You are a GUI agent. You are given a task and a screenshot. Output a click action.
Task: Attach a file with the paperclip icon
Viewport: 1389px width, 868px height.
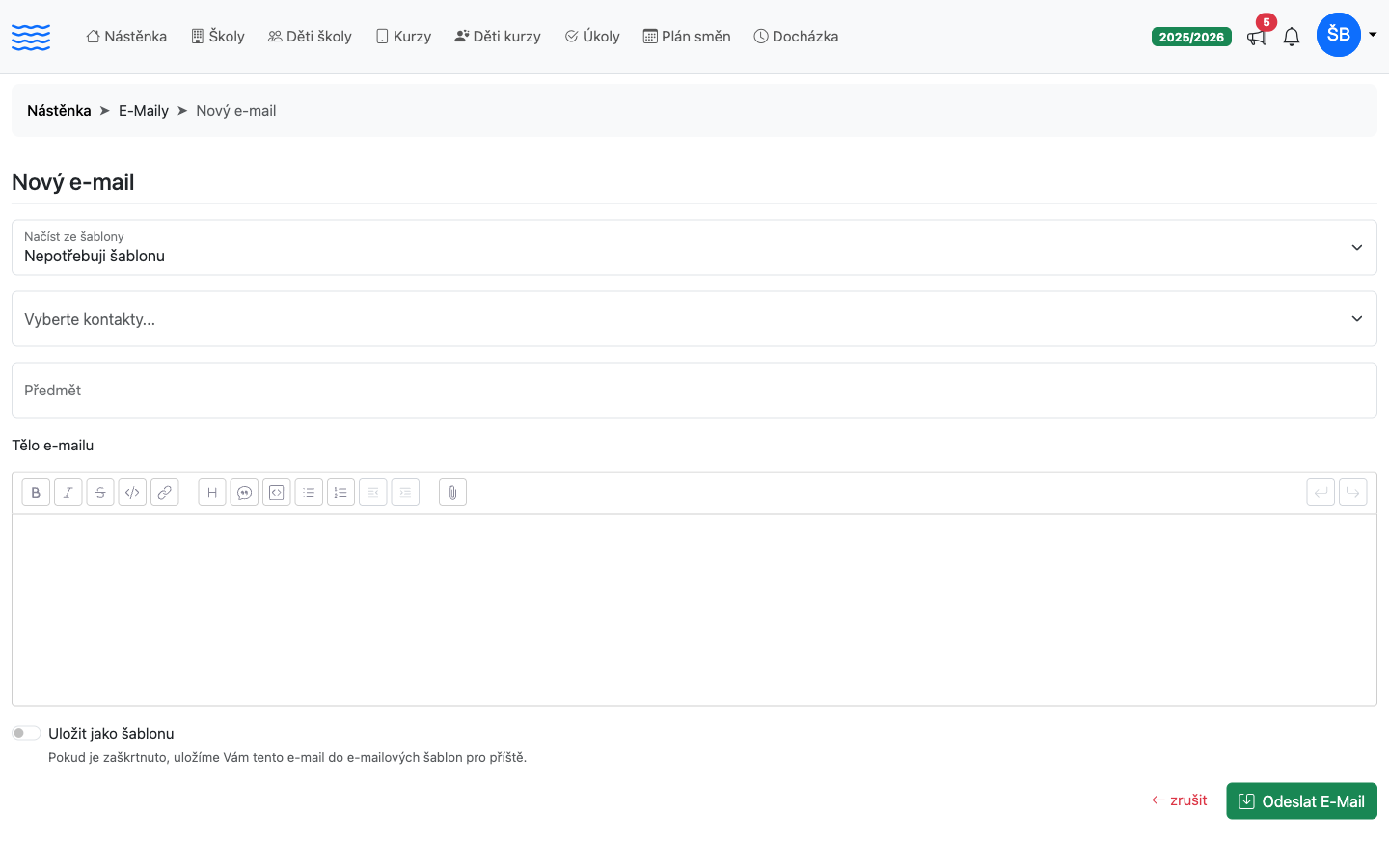pyautogui.click(x=452, y=493)
